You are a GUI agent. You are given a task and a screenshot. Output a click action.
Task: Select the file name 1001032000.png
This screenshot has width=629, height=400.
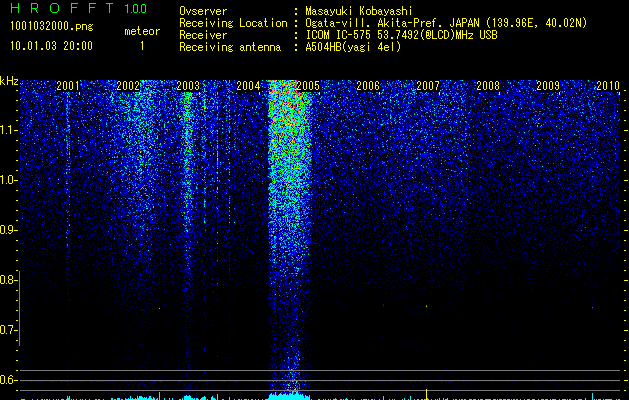(x=52, y=26)
